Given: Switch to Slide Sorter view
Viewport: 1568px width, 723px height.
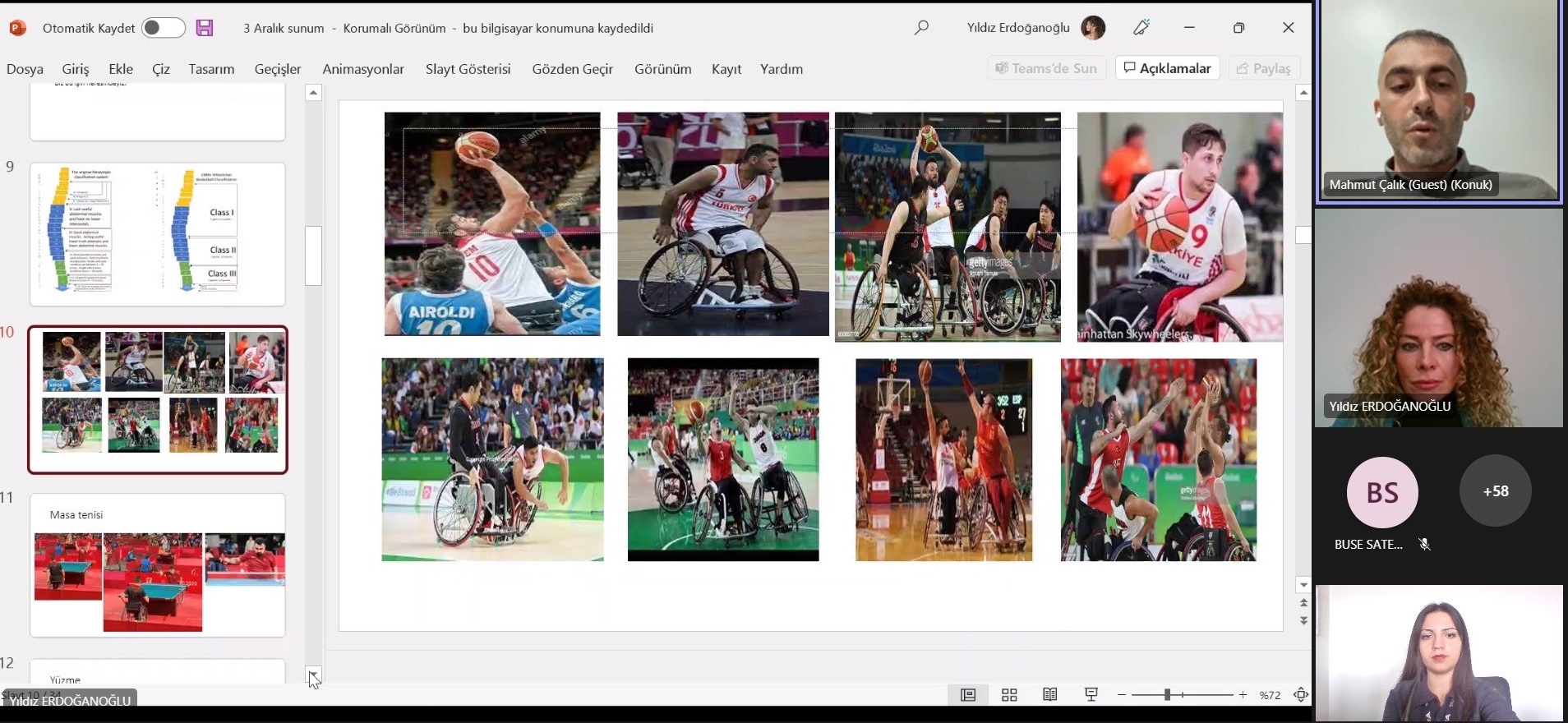Looking at the screenshot, I should pos(1009,695).
